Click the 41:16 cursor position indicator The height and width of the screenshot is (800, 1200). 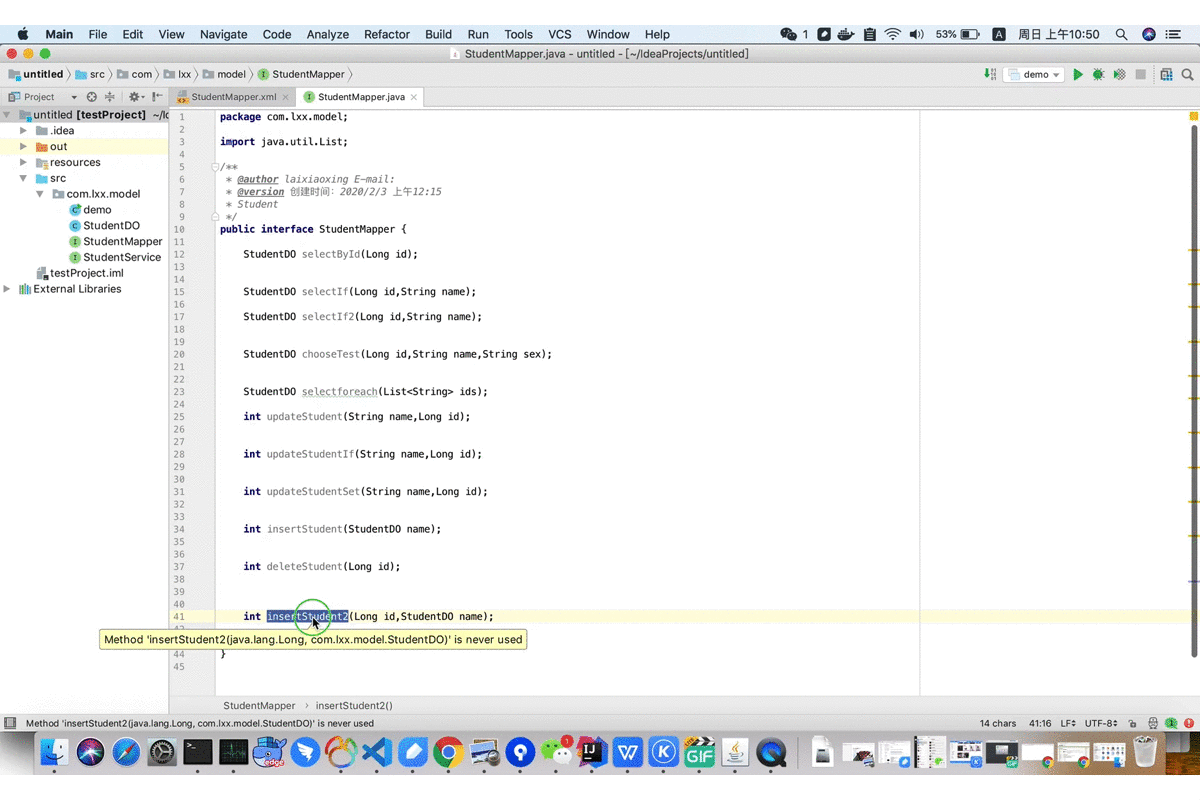1040,723
